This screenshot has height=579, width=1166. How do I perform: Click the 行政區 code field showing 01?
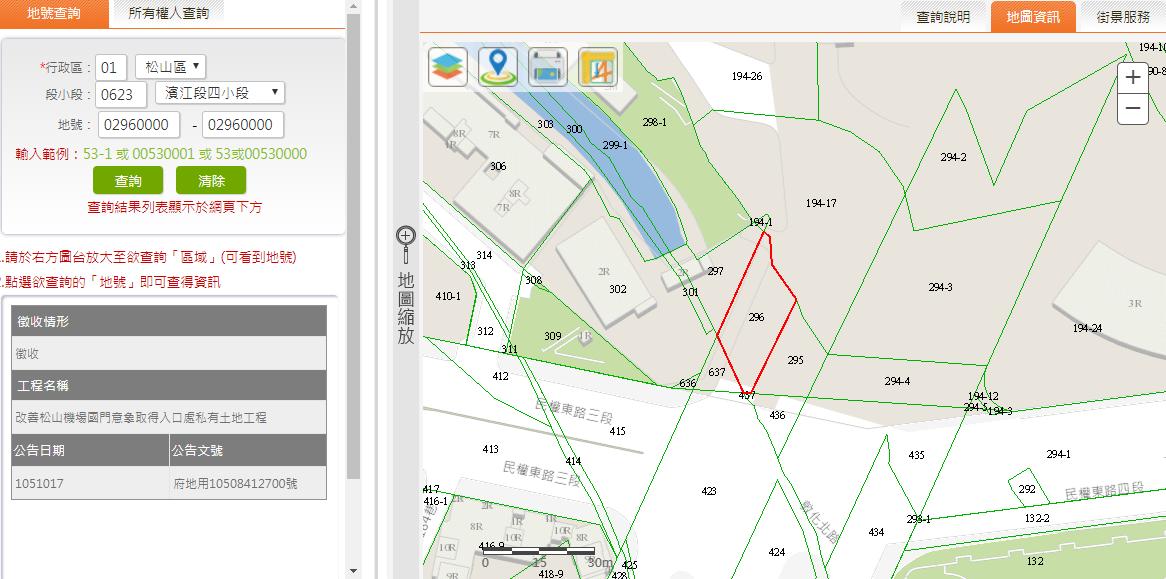click(111, 68)
